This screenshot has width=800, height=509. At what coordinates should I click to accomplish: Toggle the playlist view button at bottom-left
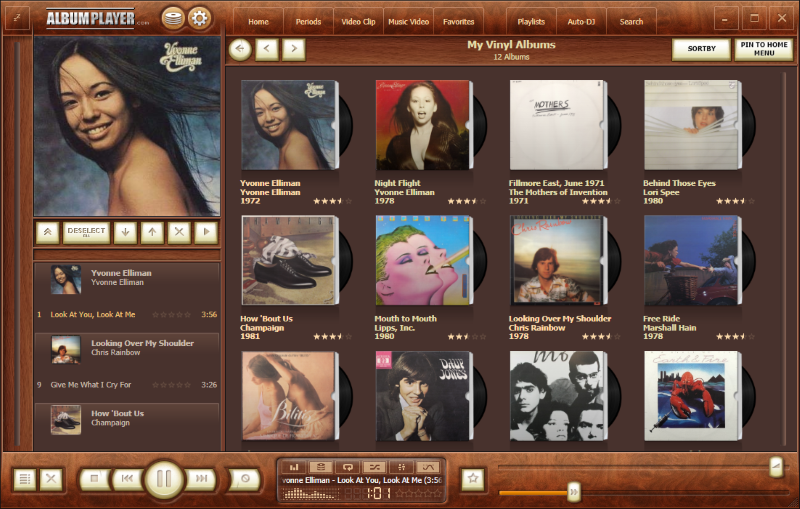click(25, 479)
